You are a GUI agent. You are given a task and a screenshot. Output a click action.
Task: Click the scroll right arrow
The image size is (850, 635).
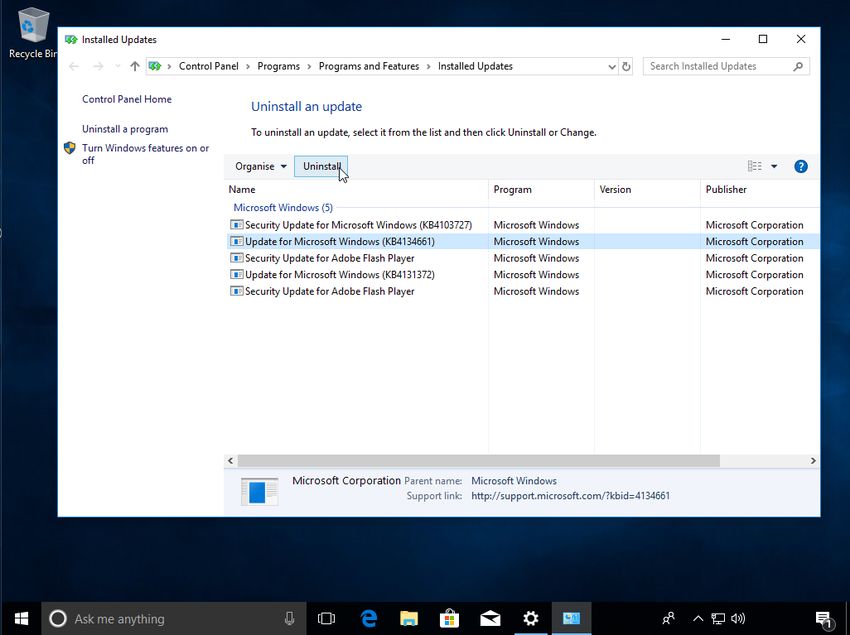[813, 461]
